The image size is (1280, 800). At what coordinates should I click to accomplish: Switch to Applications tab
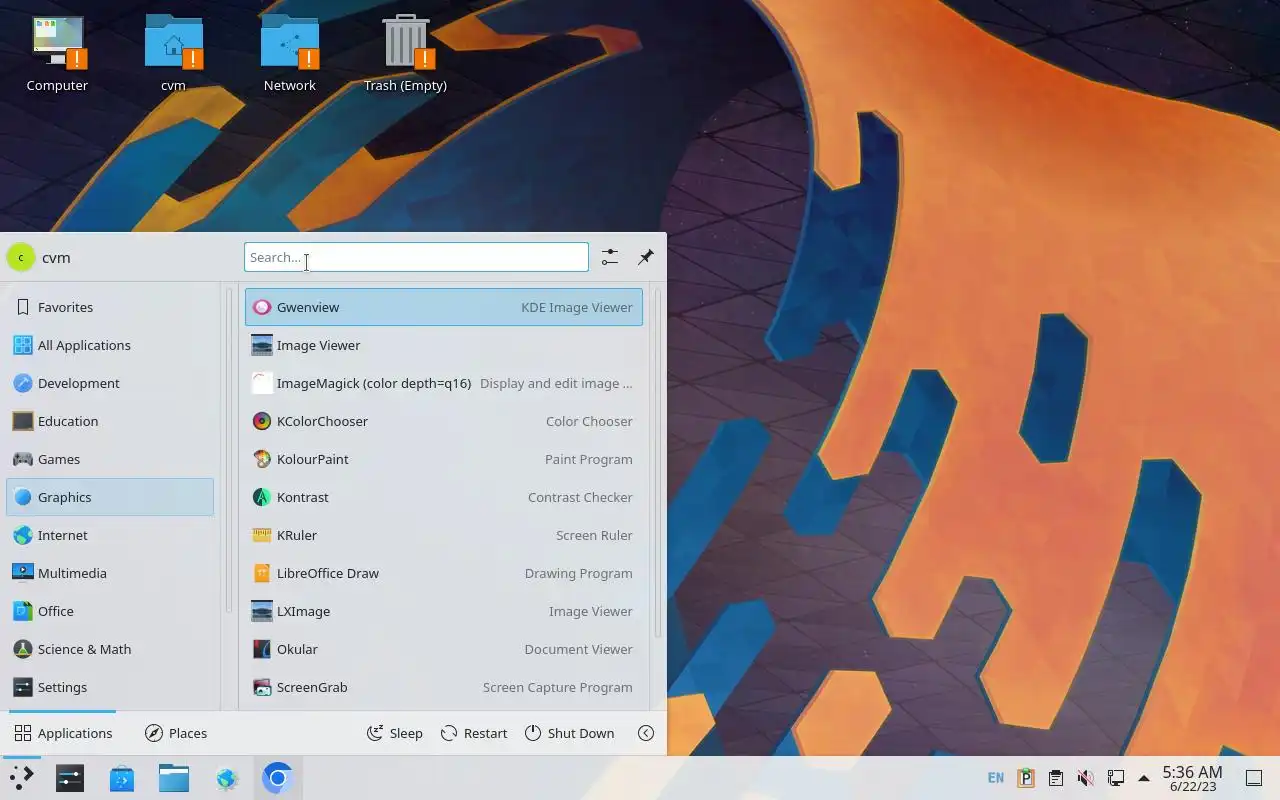pyautogui.click(x=63, y=733)
